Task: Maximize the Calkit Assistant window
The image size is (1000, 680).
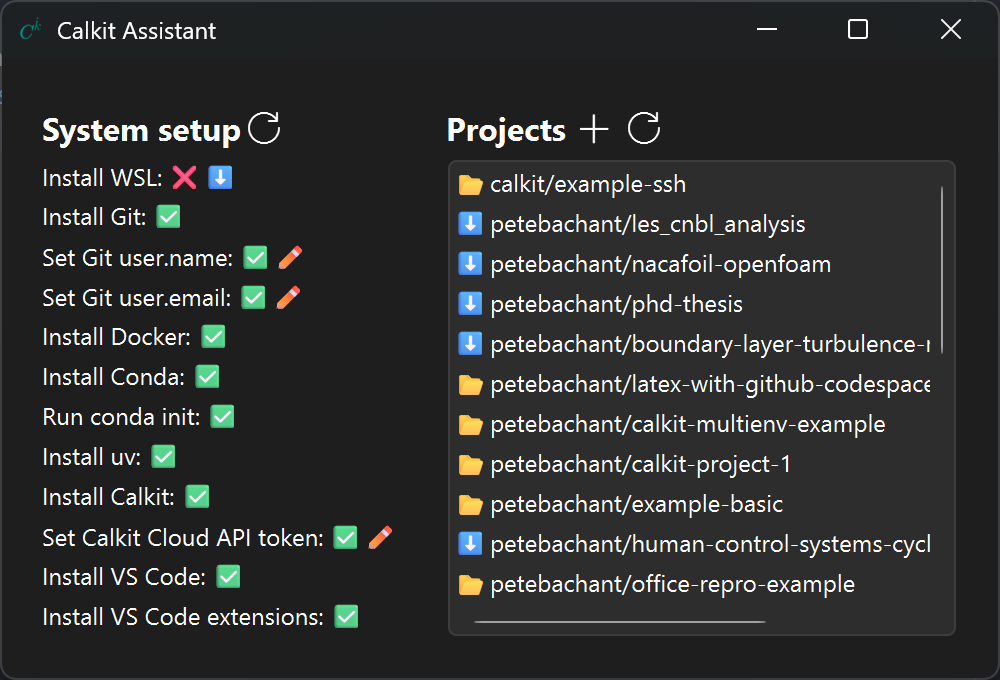Action: [x=858, y=29]
